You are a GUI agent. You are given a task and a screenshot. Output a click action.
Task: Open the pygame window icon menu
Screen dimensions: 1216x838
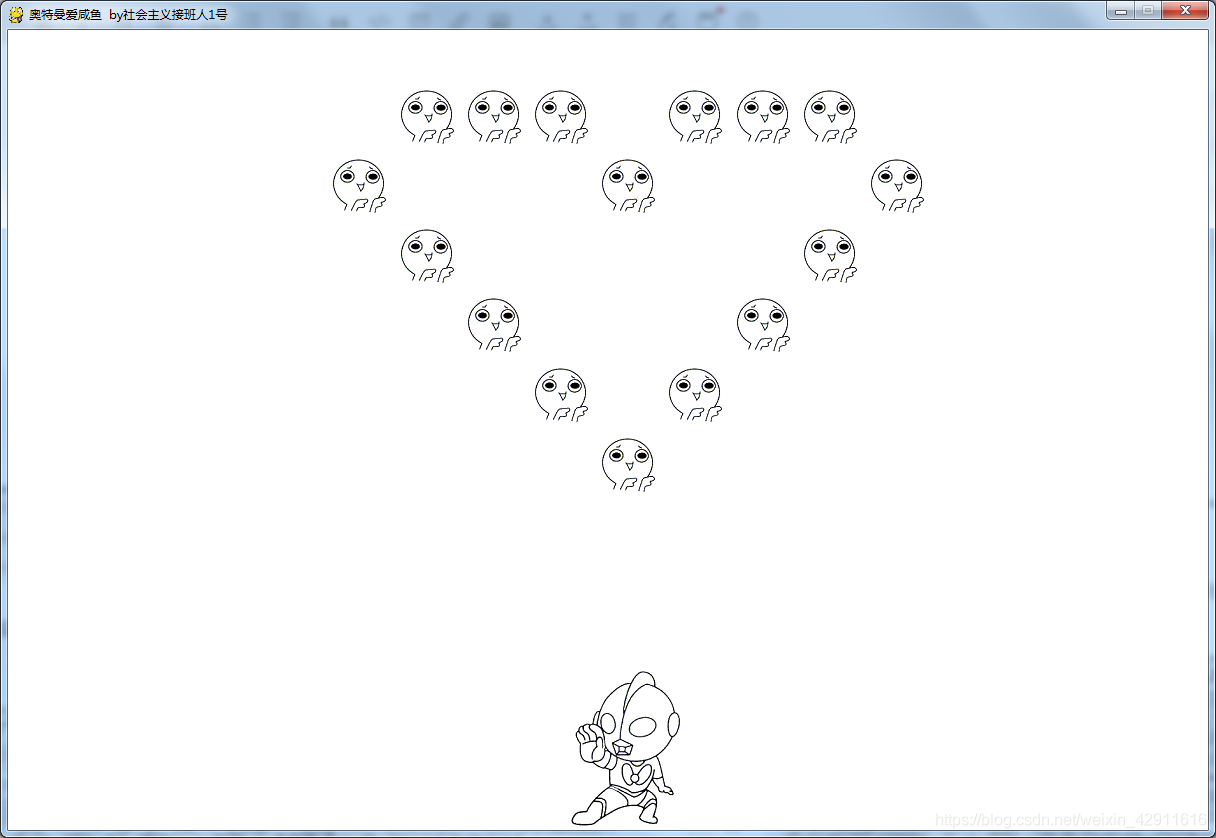(16, 15)
